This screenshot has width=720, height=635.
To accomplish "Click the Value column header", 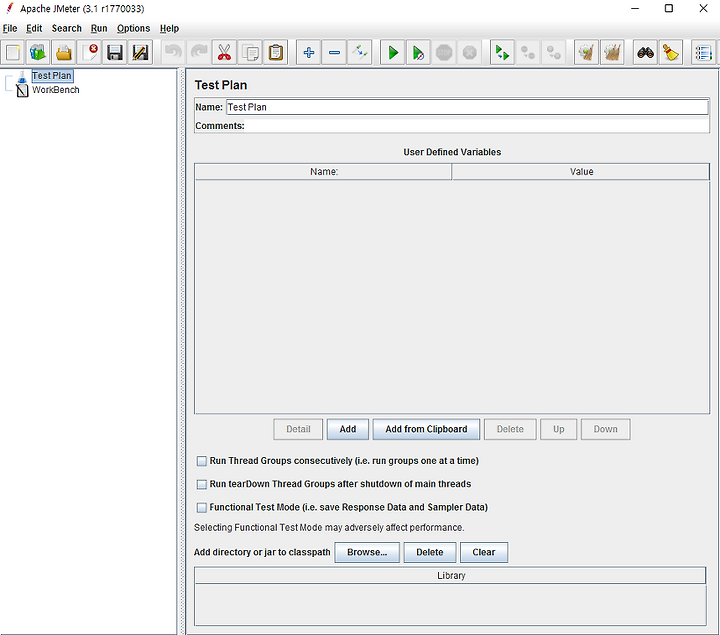I will coord(581,172).
